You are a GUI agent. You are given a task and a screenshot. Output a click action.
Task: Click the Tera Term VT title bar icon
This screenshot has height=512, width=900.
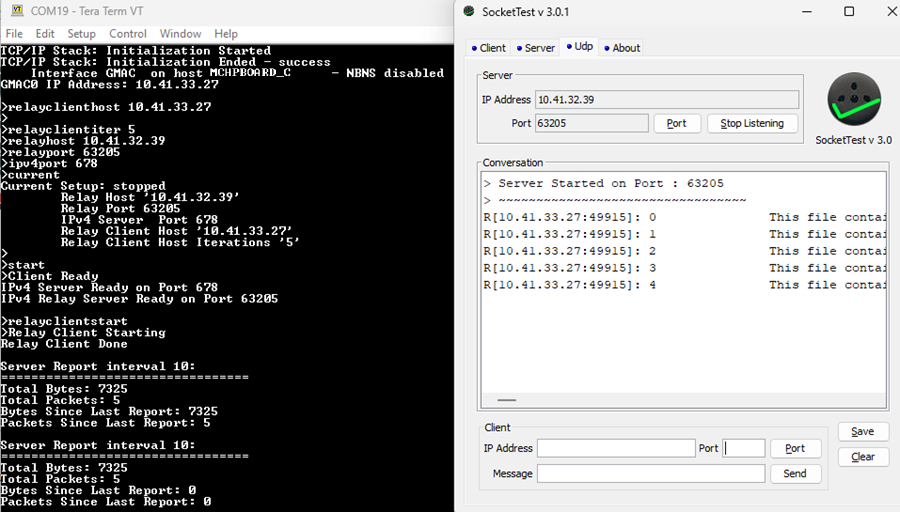pos(17,10)
